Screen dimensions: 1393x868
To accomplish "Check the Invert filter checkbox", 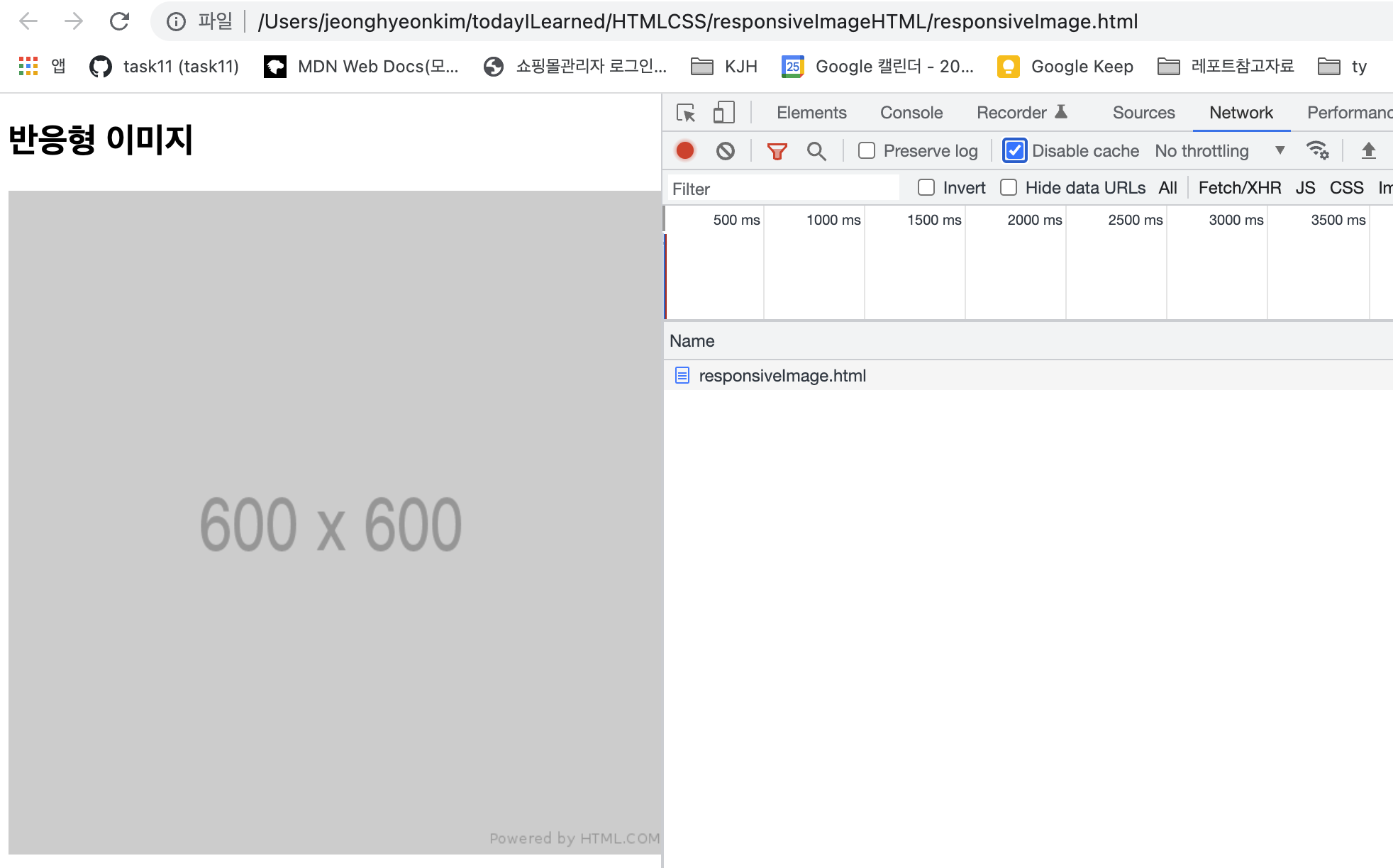I will coord(926,188).
